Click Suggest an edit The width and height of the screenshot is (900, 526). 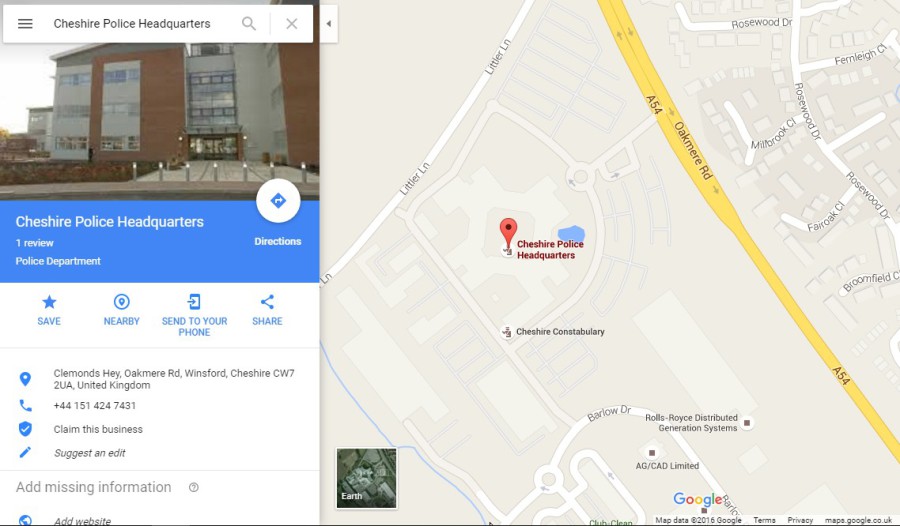[90, 453]
